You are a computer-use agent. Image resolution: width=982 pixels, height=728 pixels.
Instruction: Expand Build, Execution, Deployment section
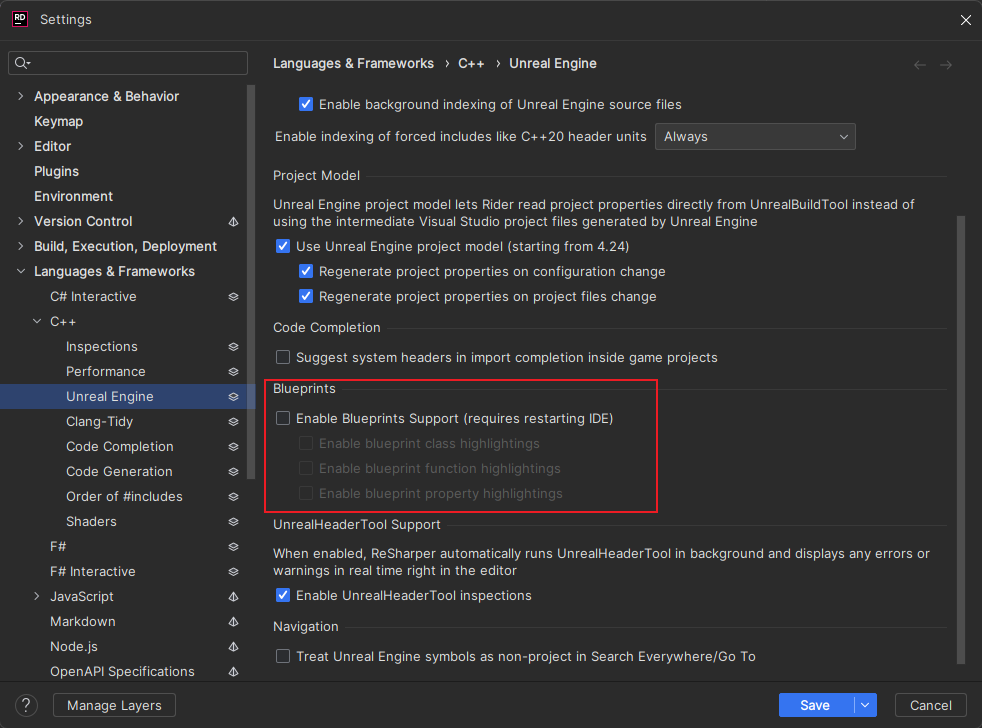tap(21, 246)
